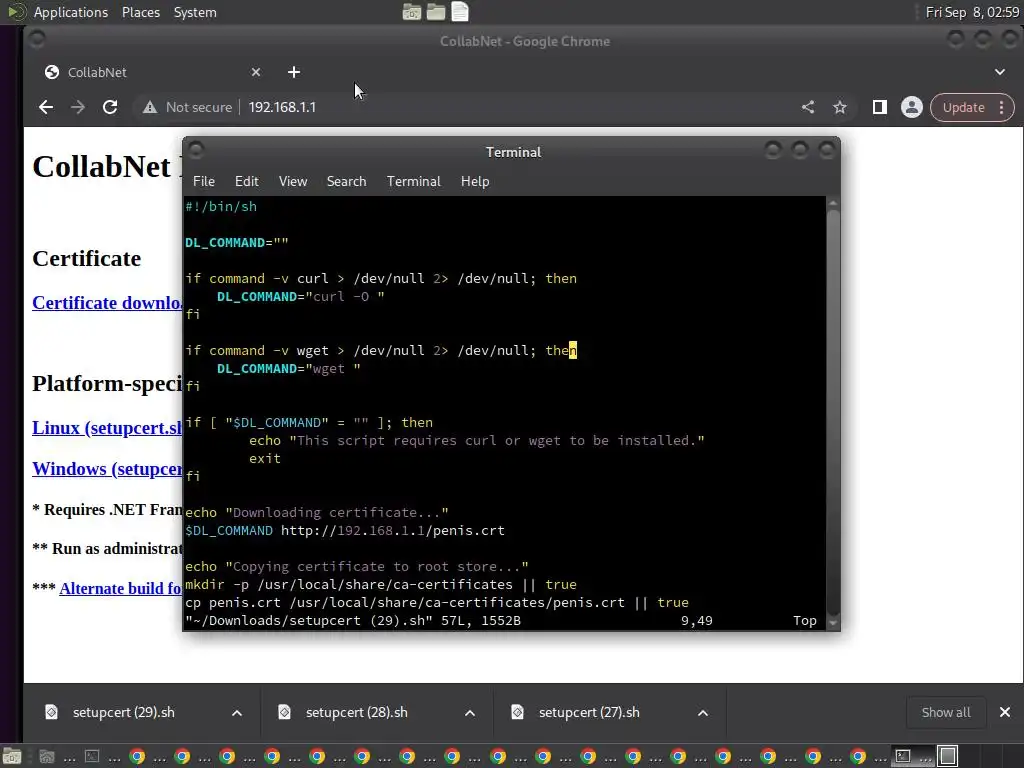Click the first file manager launcher in top panel
This screenshot has height=768, width=1024.
point(411,12)
